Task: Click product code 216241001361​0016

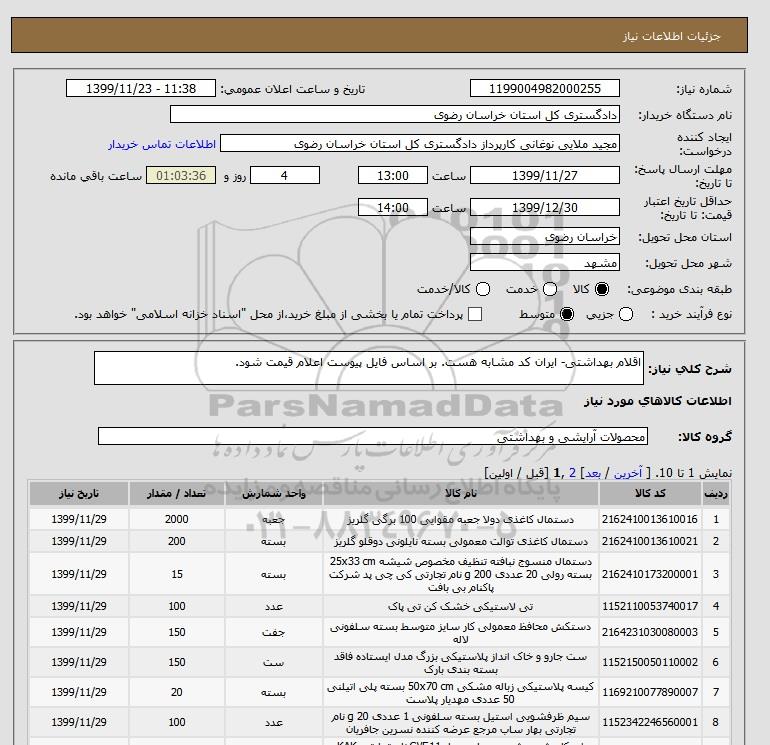Action: (x=650, y=519)
